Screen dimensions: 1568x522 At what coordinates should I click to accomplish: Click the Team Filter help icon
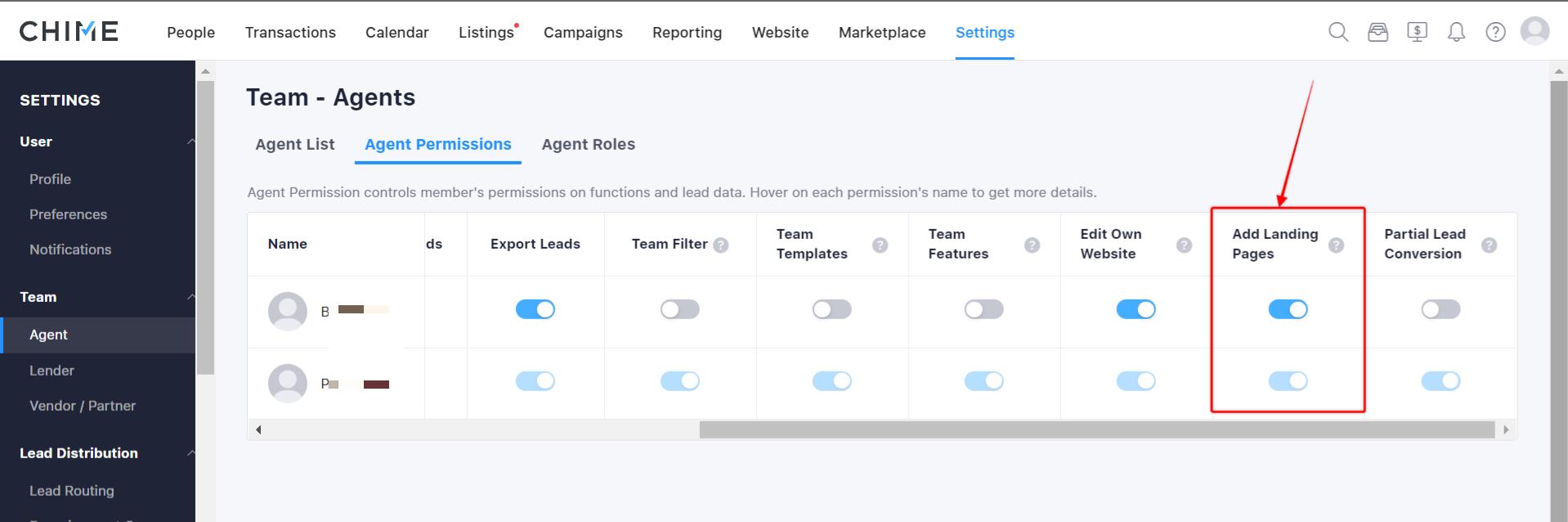tap(720, 245)
